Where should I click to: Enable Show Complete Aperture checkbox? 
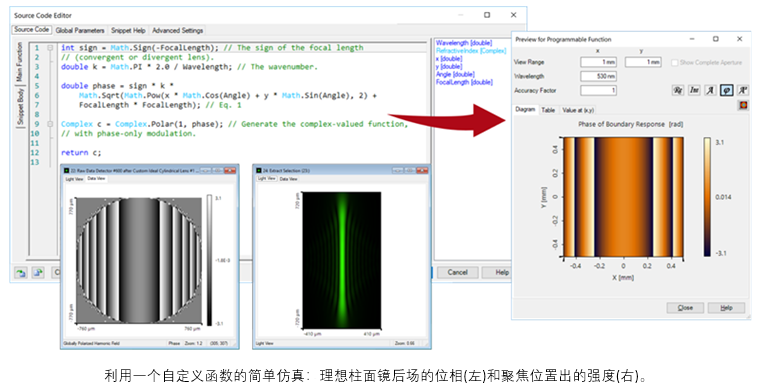tap(674, 62)
